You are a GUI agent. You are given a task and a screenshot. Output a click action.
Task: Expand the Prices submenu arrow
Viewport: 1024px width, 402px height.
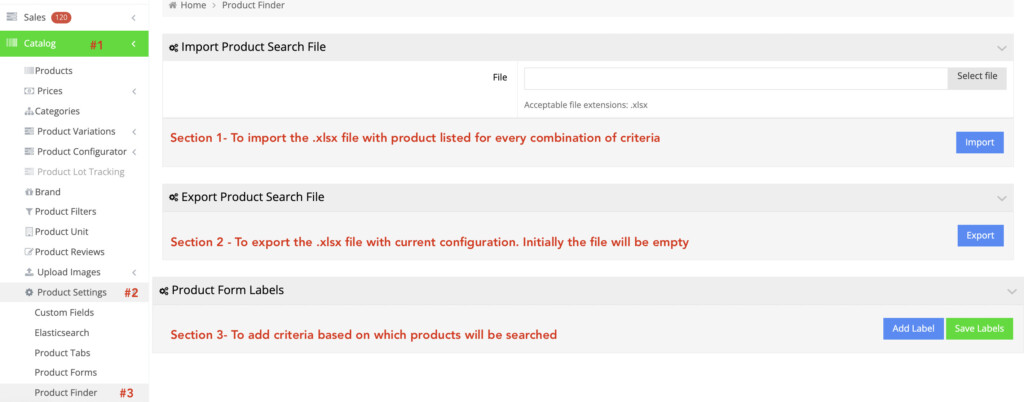pyautogui.click(x=134, y=92)
